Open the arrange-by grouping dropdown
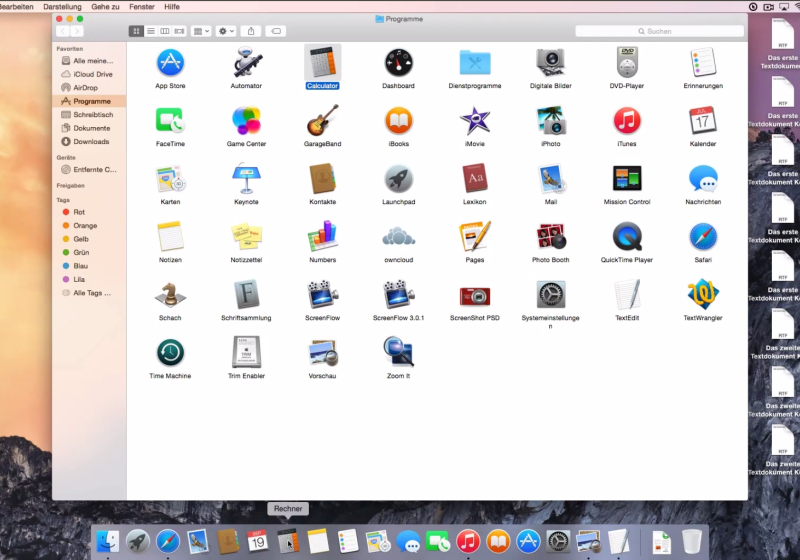800x560 pixels. (x=201, y=31)
